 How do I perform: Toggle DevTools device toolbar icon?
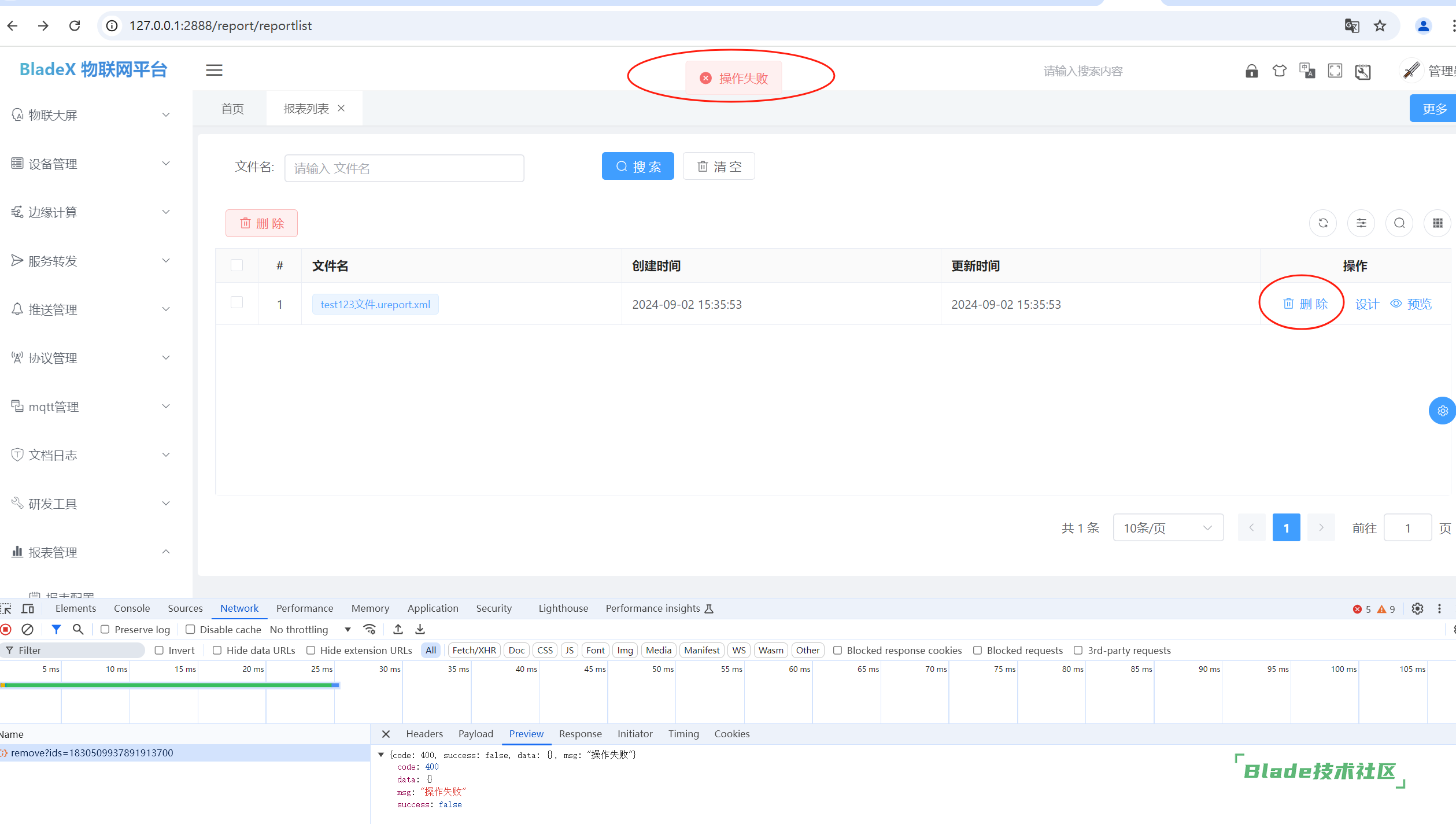pos(28,608)
